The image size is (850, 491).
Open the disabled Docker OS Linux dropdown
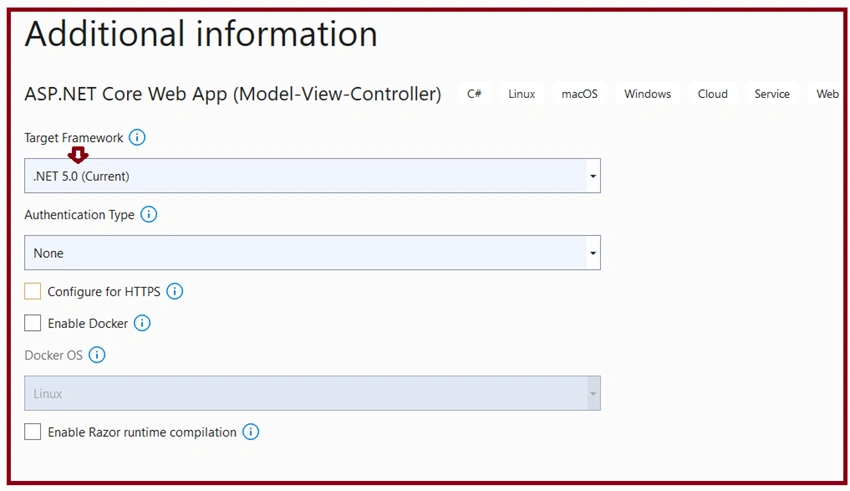(312, 393)
